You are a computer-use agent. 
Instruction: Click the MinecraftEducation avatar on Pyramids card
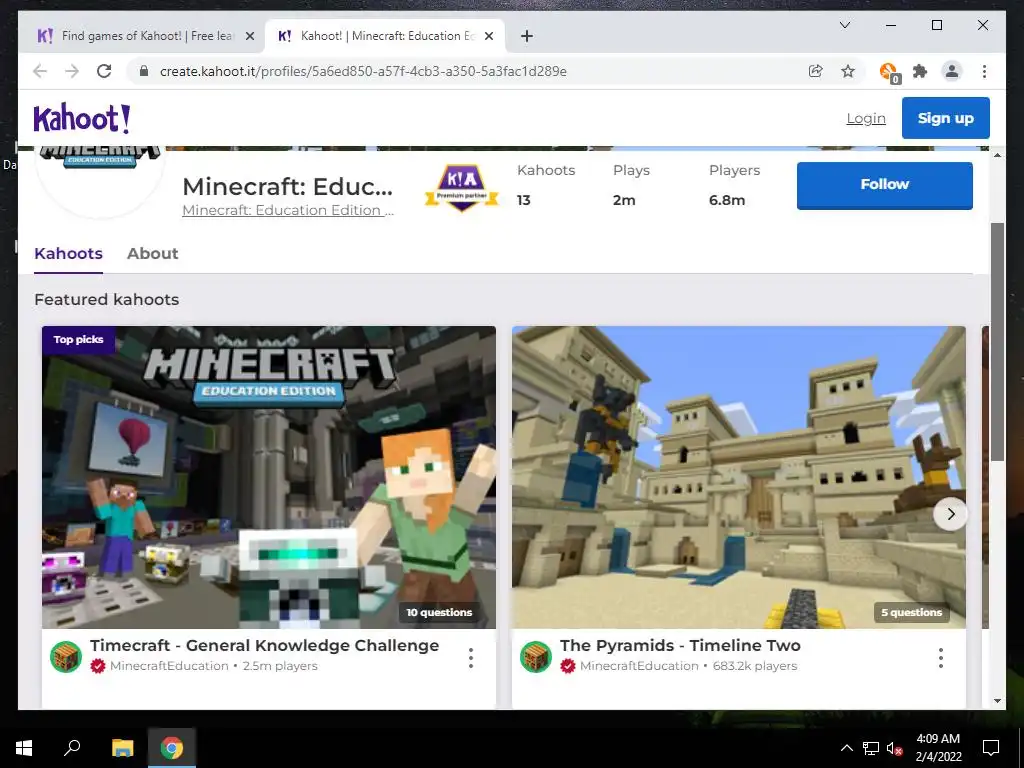[536, 656]
